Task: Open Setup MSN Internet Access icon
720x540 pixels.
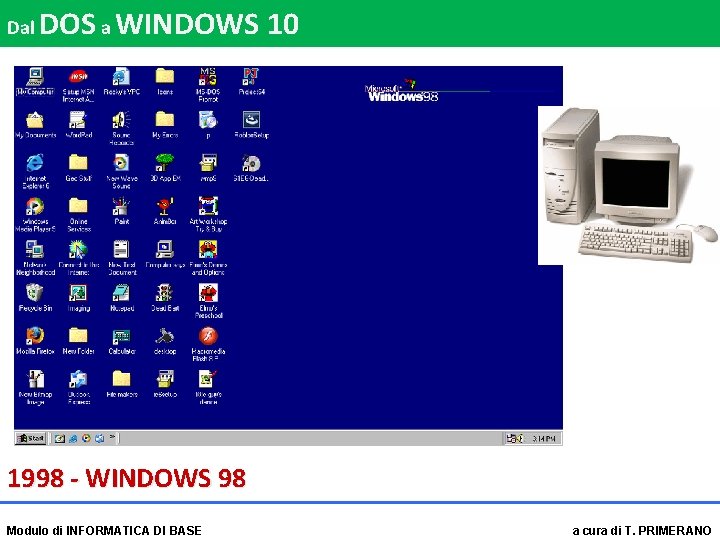Action: tap(79, 85)
